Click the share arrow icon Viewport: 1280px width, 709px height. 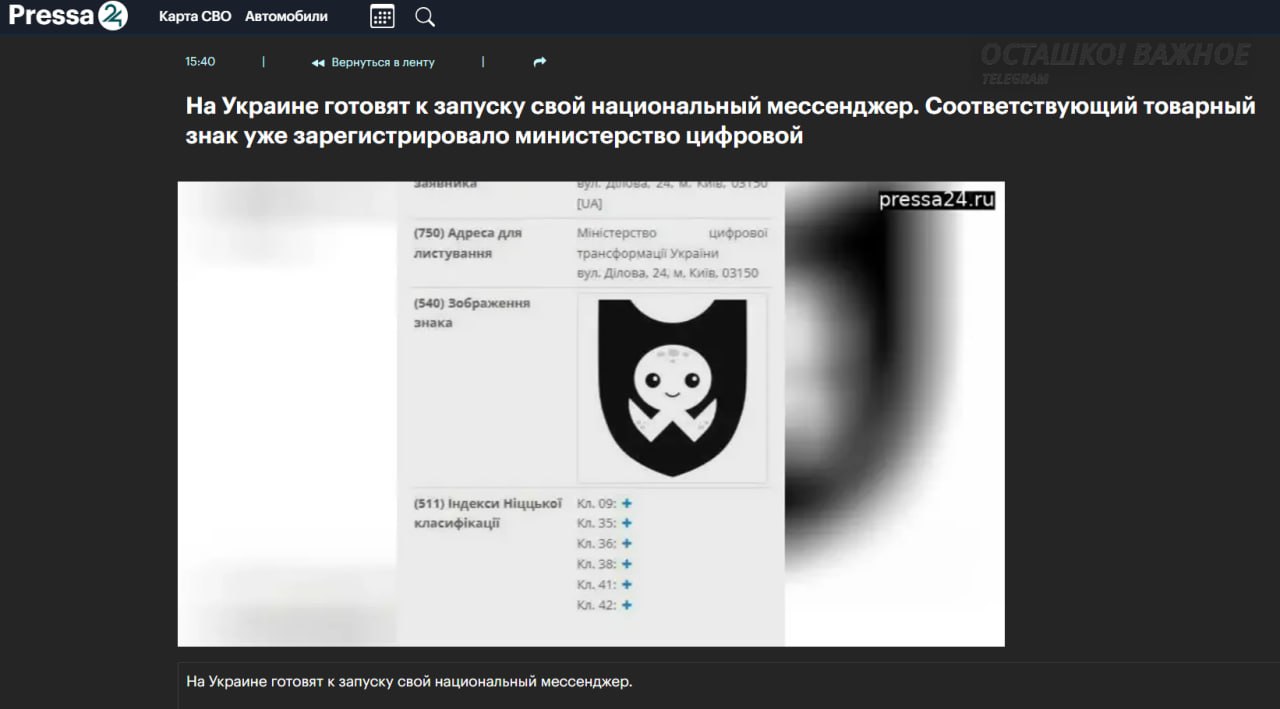[x=540, y=62]
